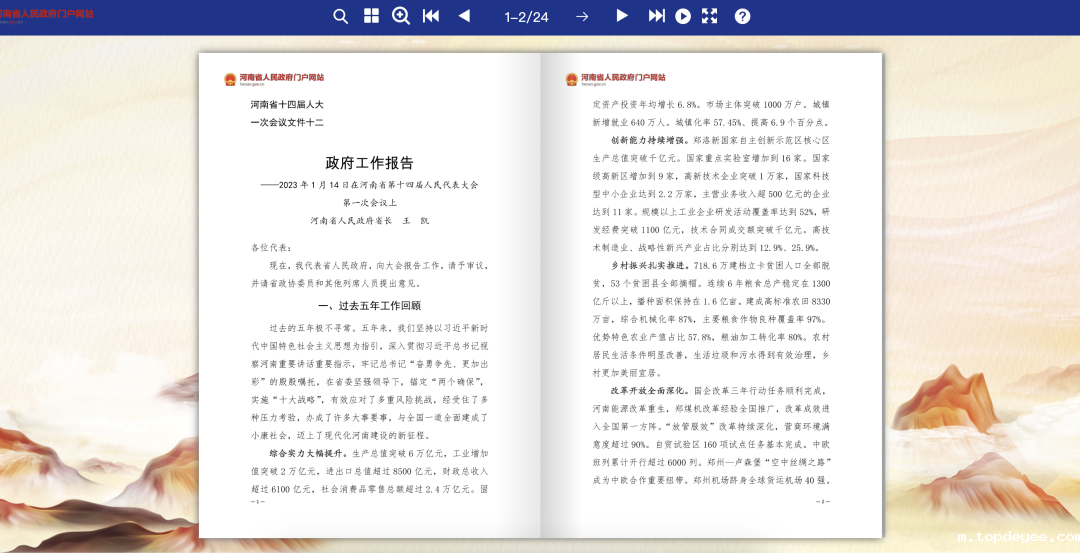Image resolution: width=1080 pixels, height=553 pixels.
Task: Jump to the first page
Action: [x=431, y=16]
